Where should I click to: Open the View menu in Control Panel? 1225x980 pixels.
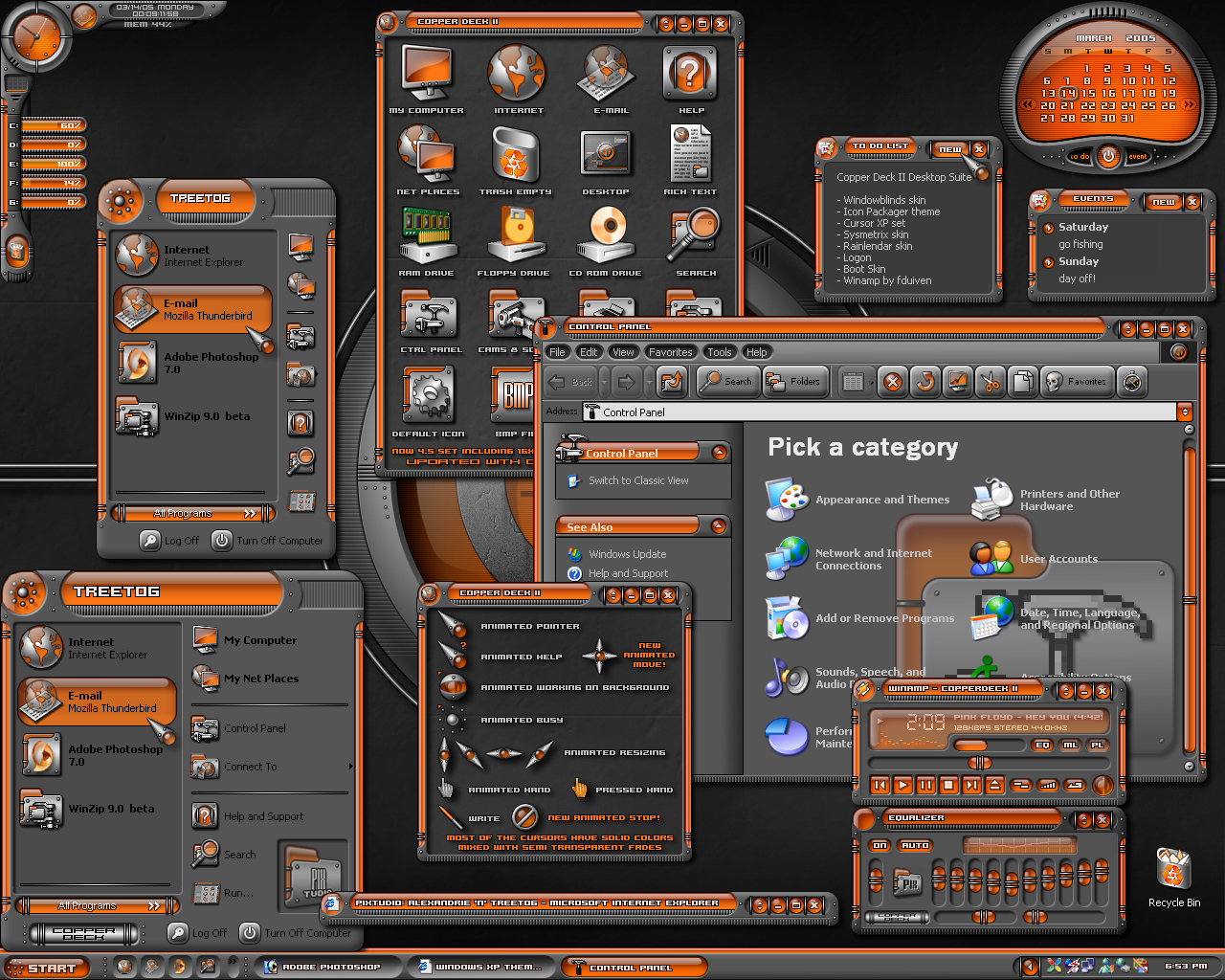[x=623, y=352]
